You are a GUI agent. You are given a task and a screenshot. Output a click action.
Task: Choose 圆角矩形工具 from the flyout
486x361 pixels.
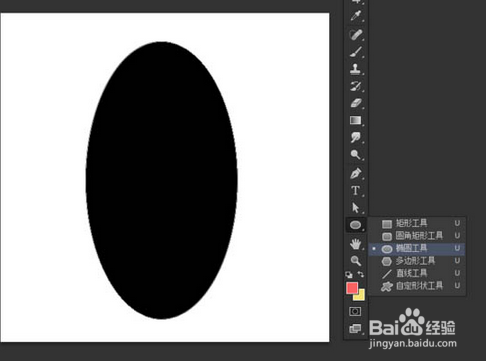coord(417,236)
